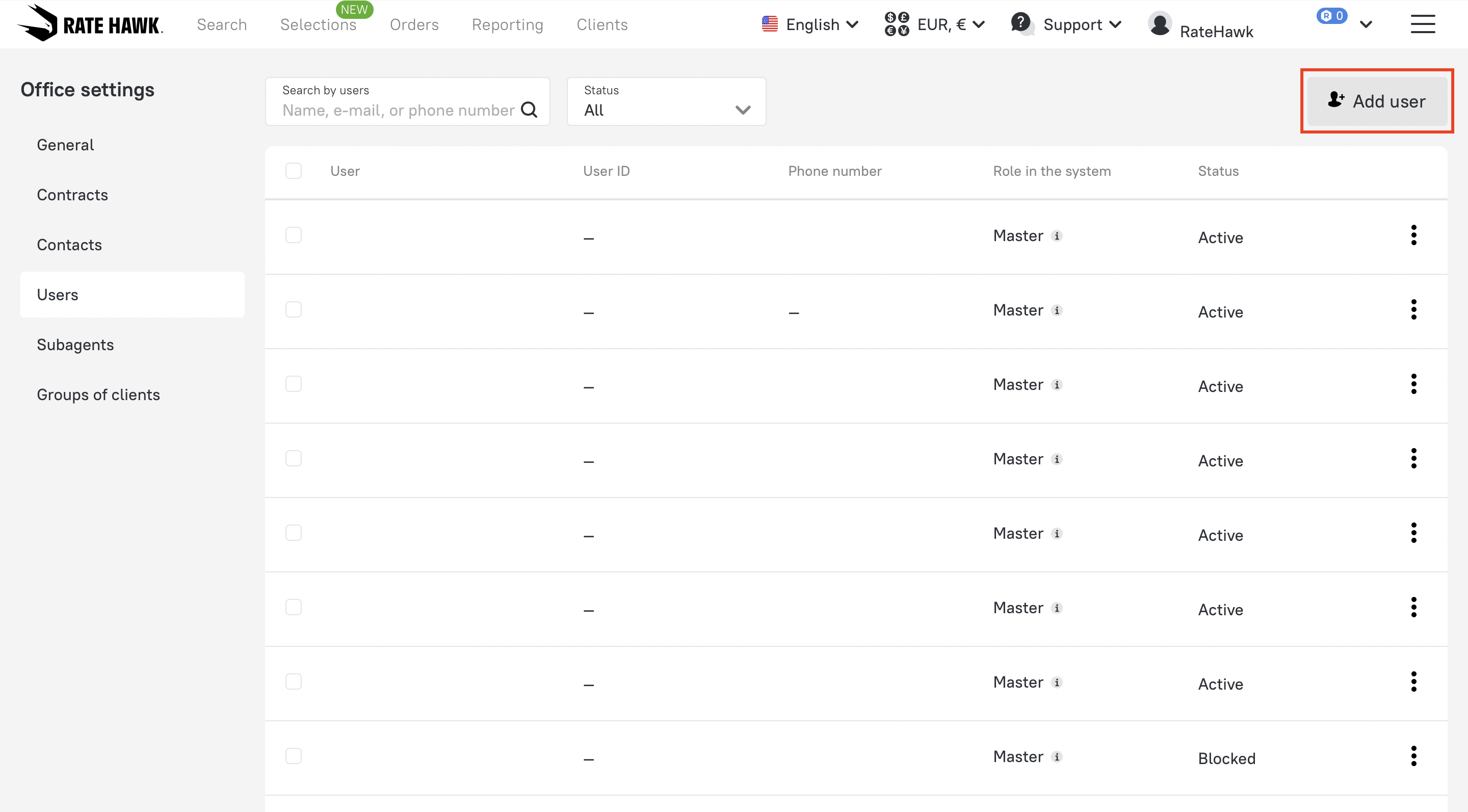Open three-dot menu for Blocked user
This screenshot has width=1468, height=812.
pyautogui.click(x=1413, y=756)
